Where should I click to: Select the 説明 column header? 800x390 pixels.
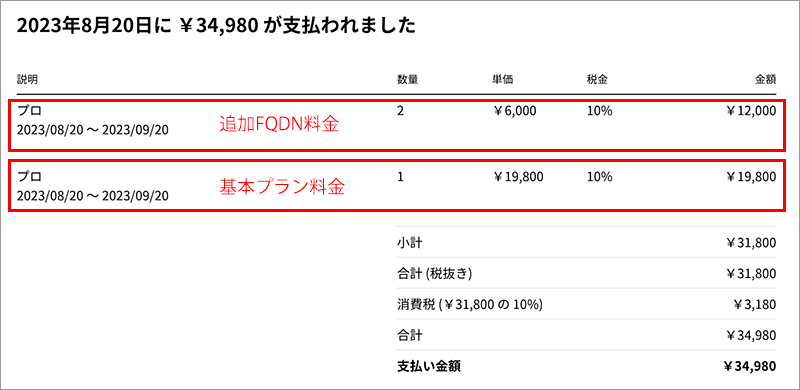pyautogui.click(x=27, y=80)
